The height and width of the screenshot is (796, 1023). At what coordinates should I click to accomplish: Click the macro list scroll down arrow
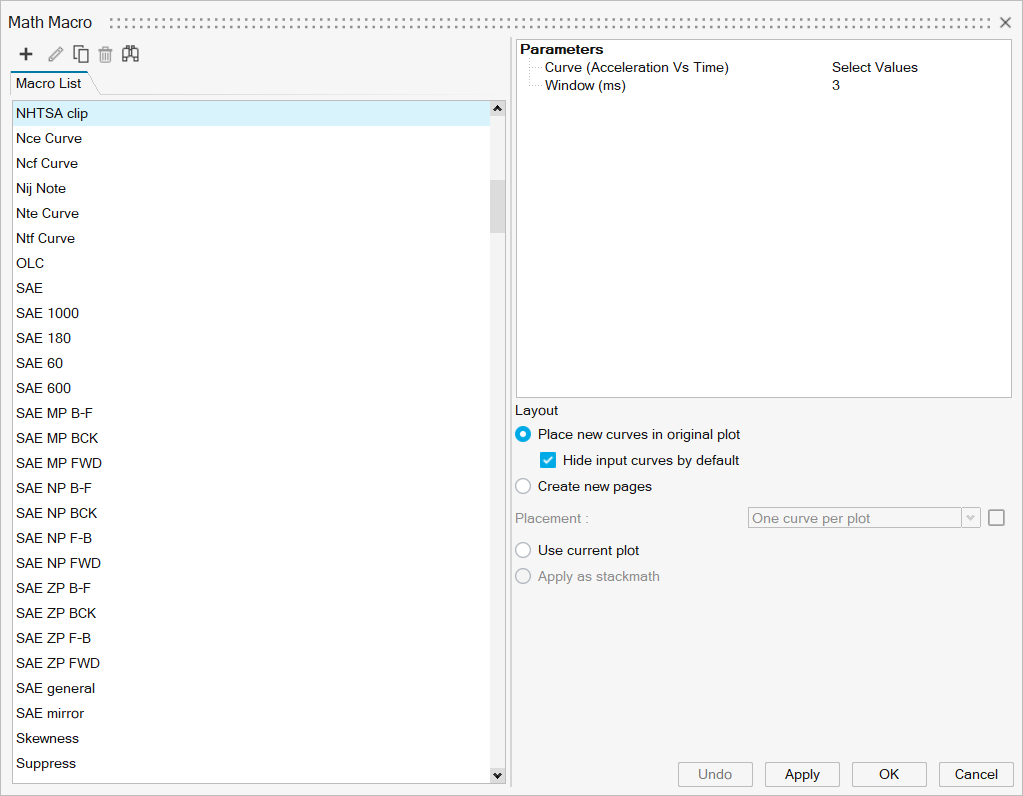[498, 775]
